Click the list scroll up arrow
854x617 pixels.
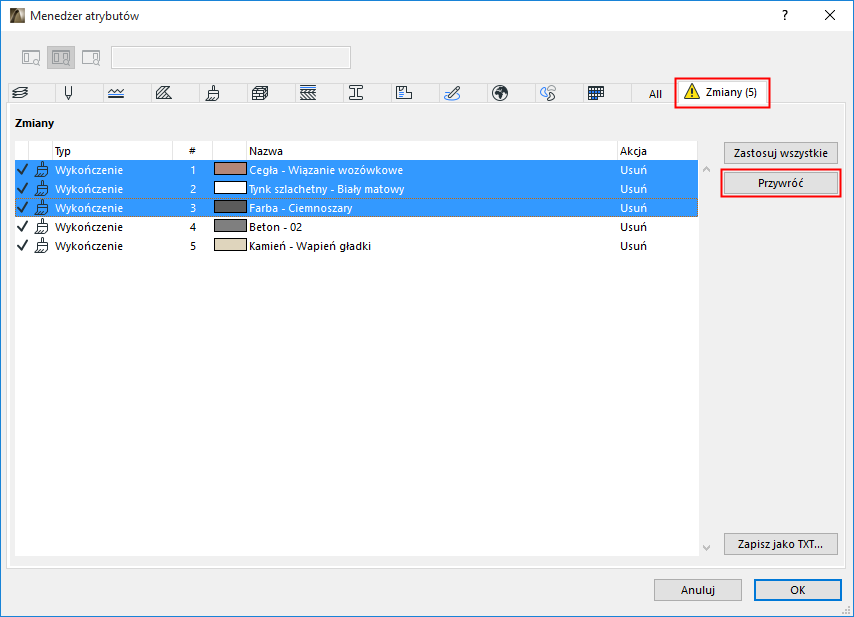click(706, 169)
